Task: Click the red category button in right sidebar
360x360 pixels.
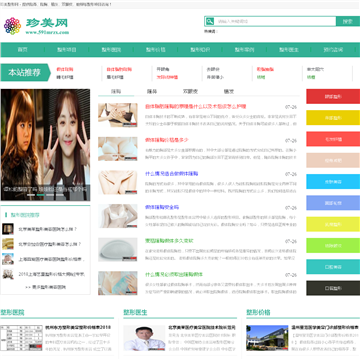Action: [x=333, y=97]
